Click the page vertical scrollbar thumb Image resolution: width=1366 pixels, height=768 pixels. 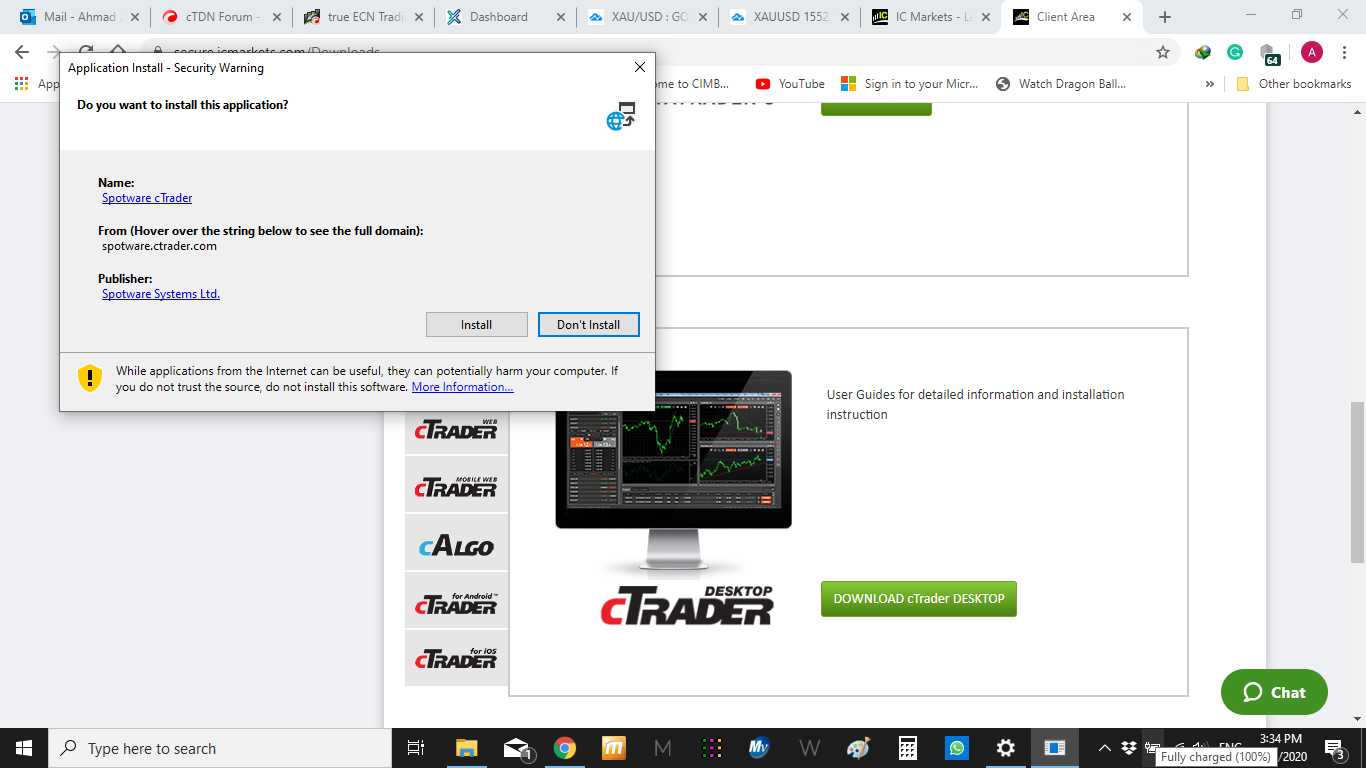tap(1357, 482)
